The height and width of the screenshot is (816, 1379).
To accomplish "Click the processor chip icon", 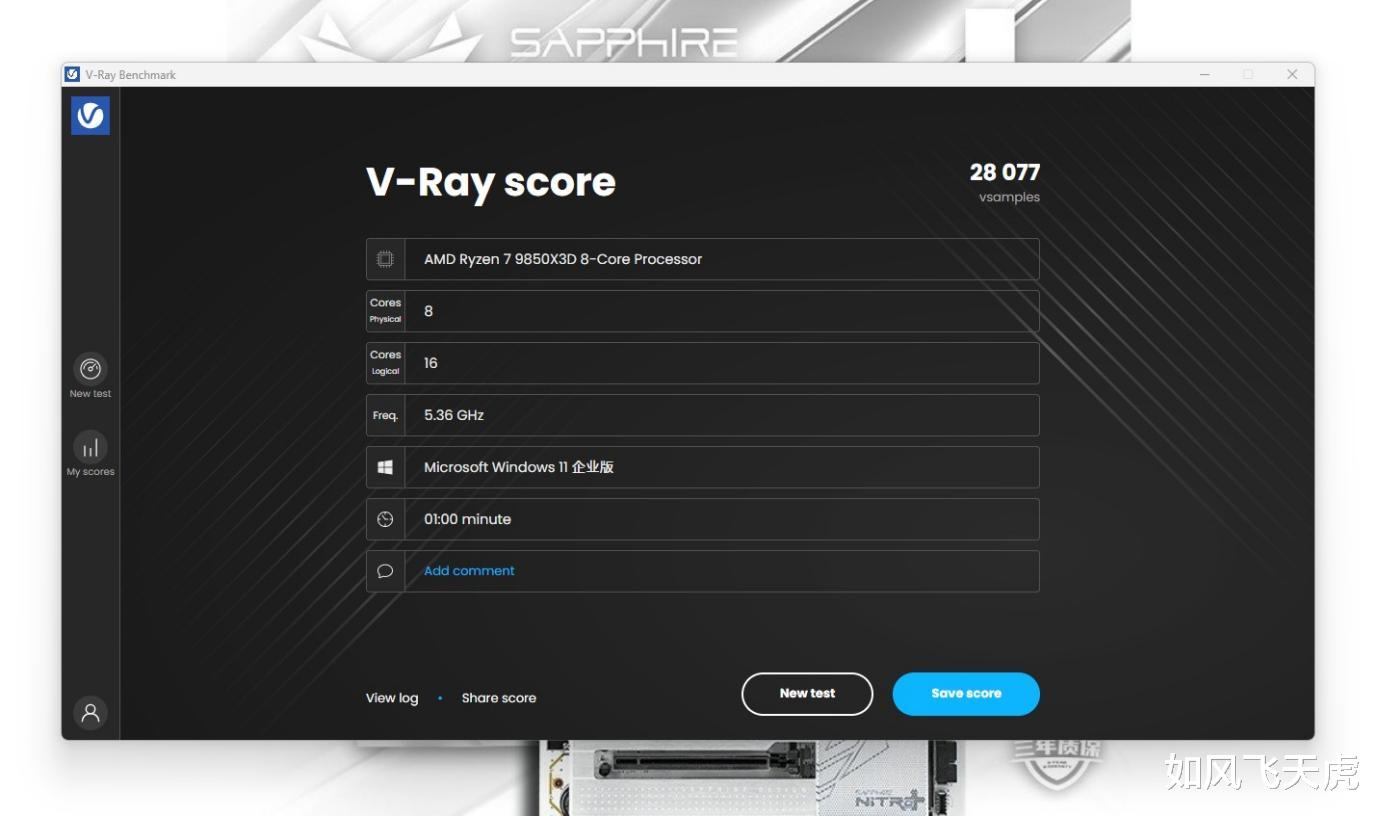I will click(385, 259).
